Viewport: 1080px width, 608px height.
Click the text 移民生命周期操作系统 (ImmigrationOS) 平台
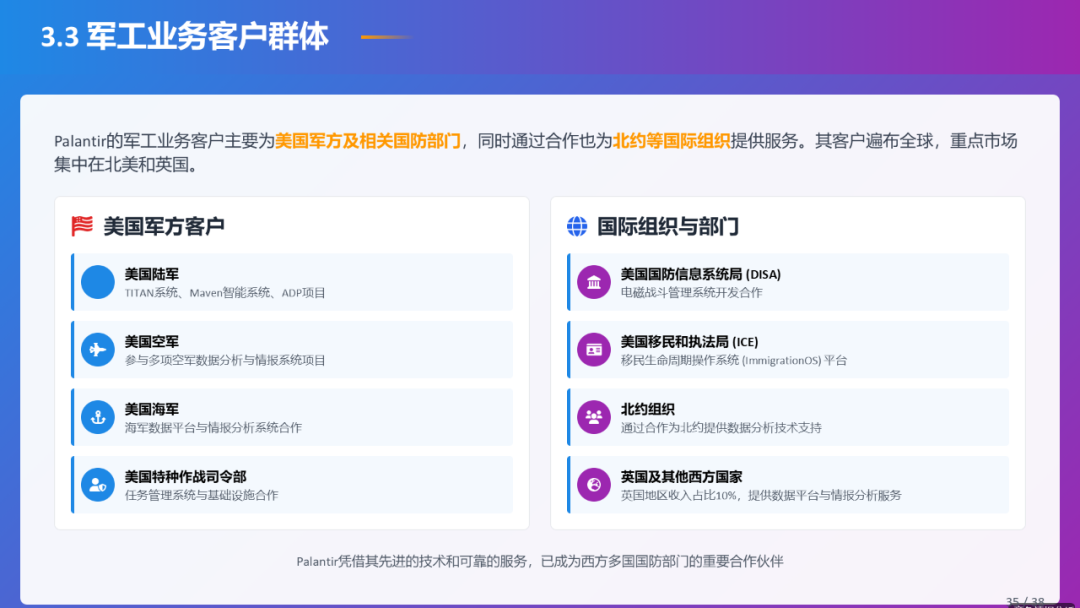click(x=734, y=360)
